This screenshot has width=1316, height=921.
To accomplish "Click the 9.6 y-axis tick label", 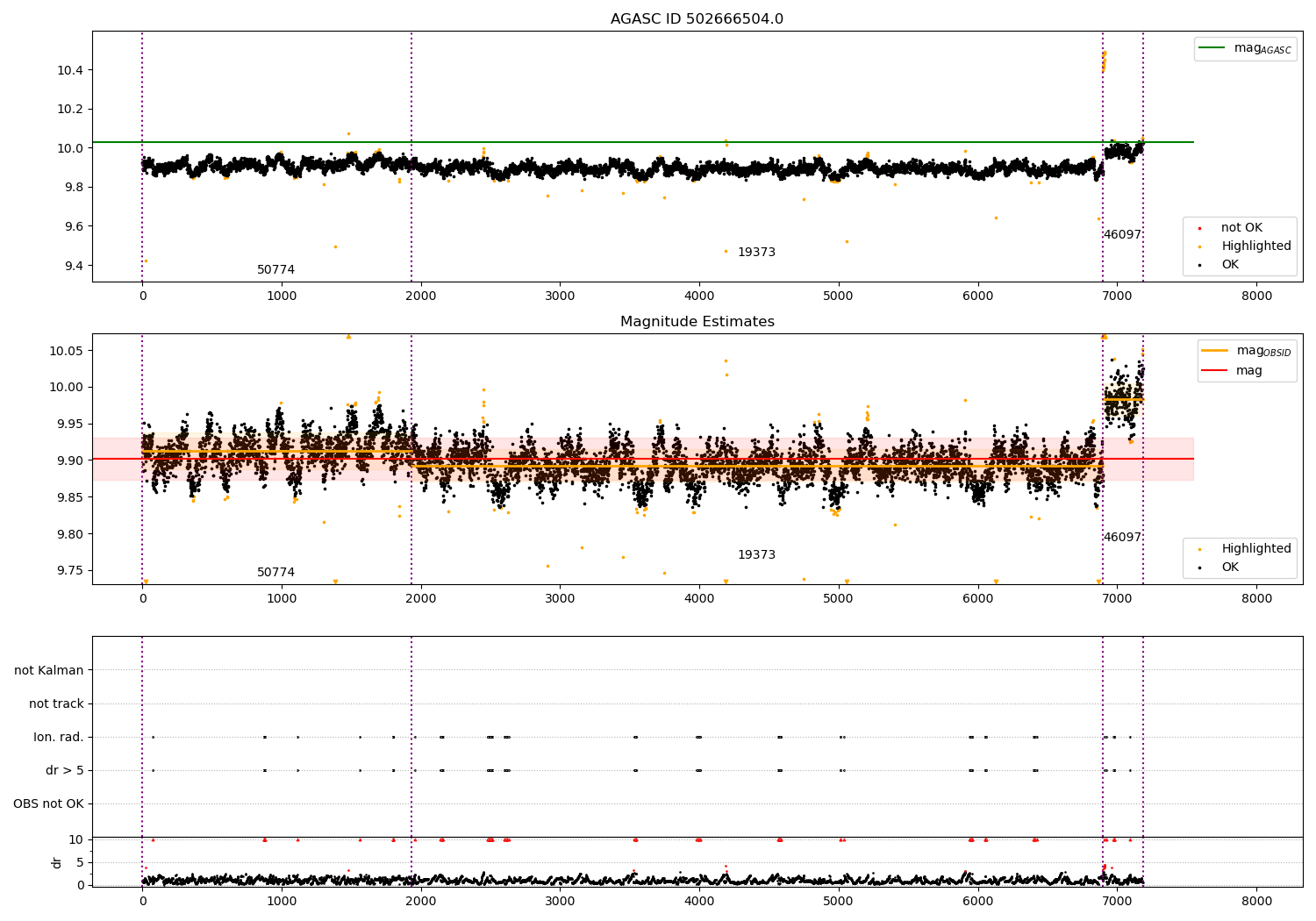I will click(73, 227).
